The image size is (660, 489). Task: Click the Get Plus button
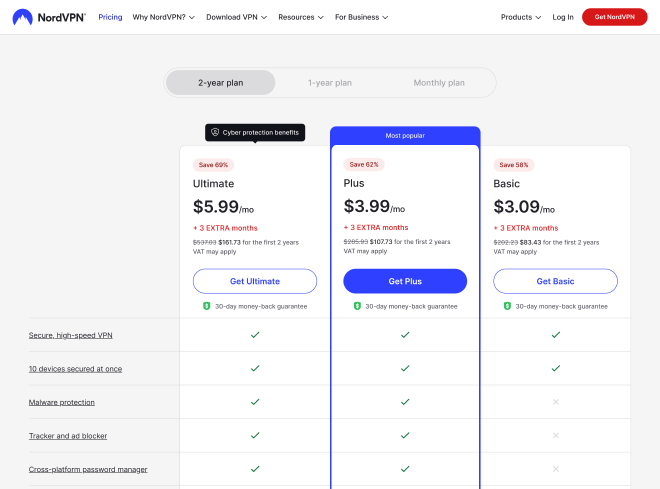(405, 281)
